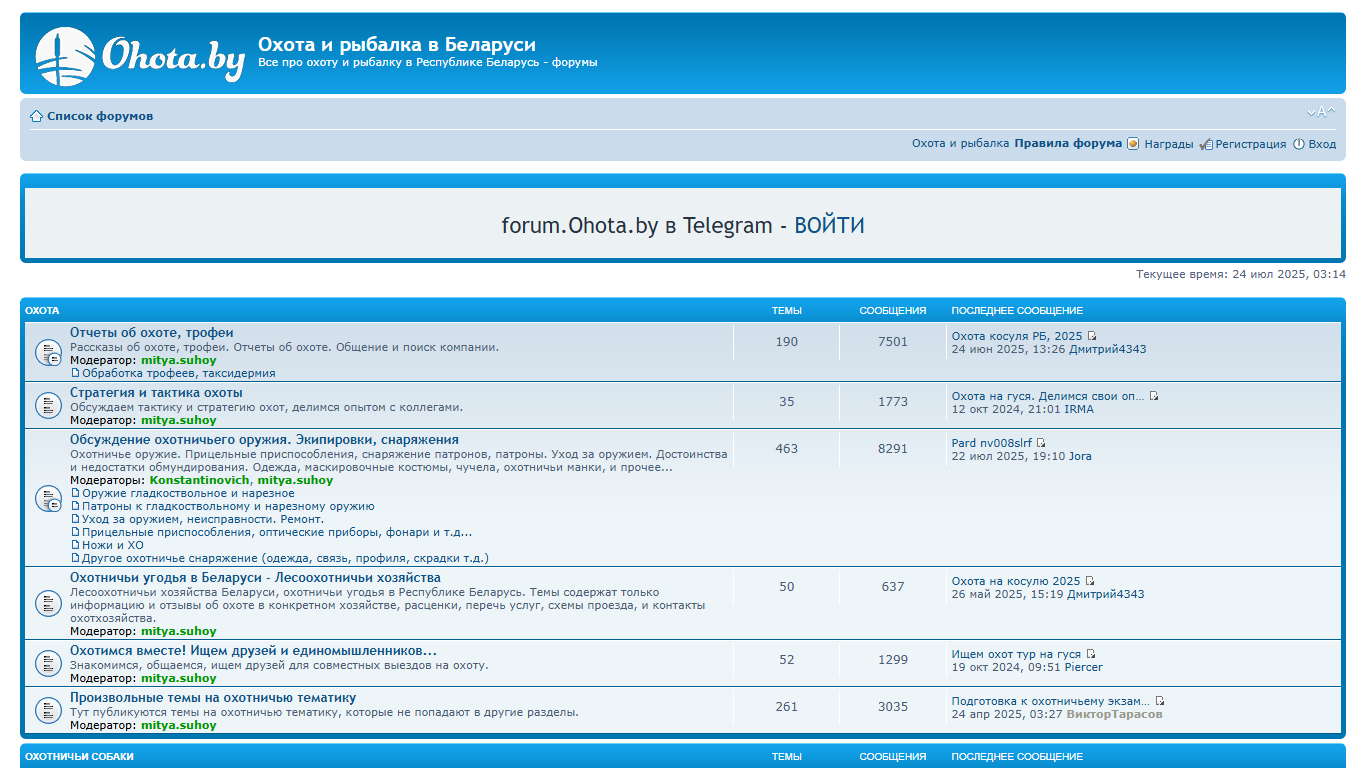Open subforum Оружие гладкоствольное и нарезное
Image resolution: width=1366 pixels, height=768 pixels.
tap(188, 493)
